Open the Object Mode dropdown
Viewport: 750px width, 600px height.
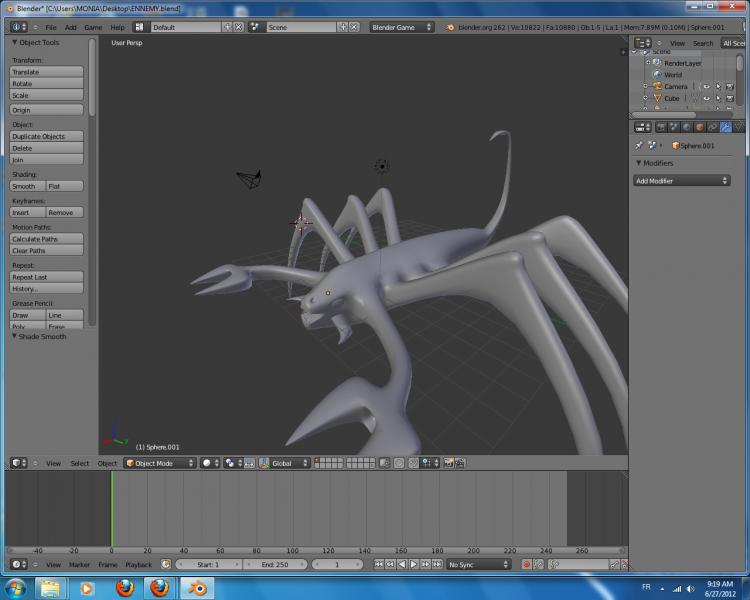[x=160, y=463]
